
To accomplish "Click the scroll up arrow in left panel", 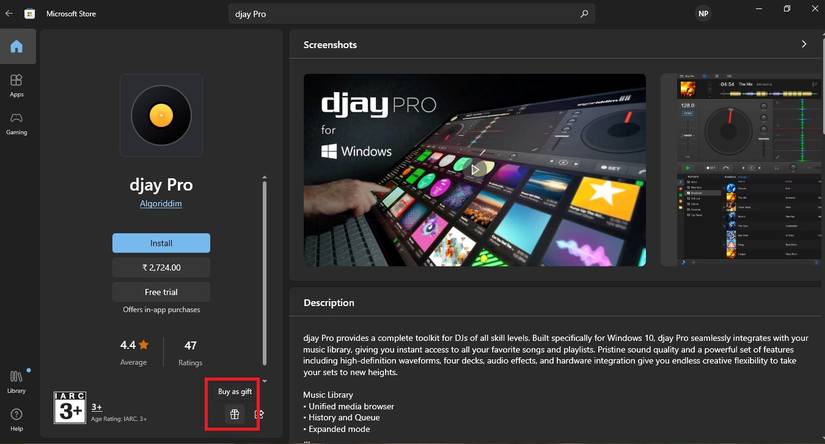I will (264, 178).
